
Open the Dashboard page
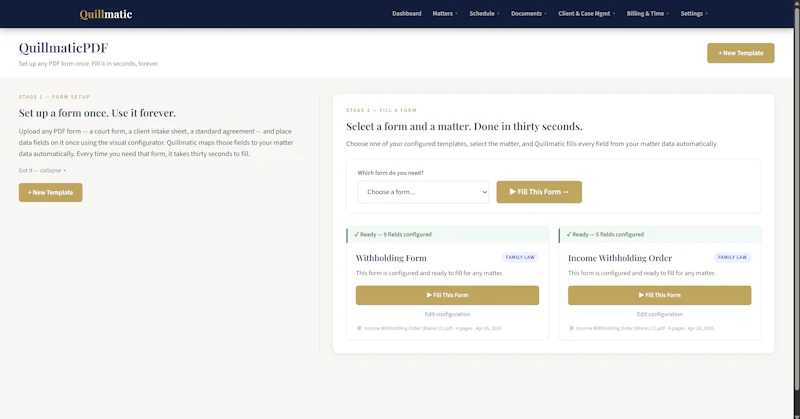(407, 14)
